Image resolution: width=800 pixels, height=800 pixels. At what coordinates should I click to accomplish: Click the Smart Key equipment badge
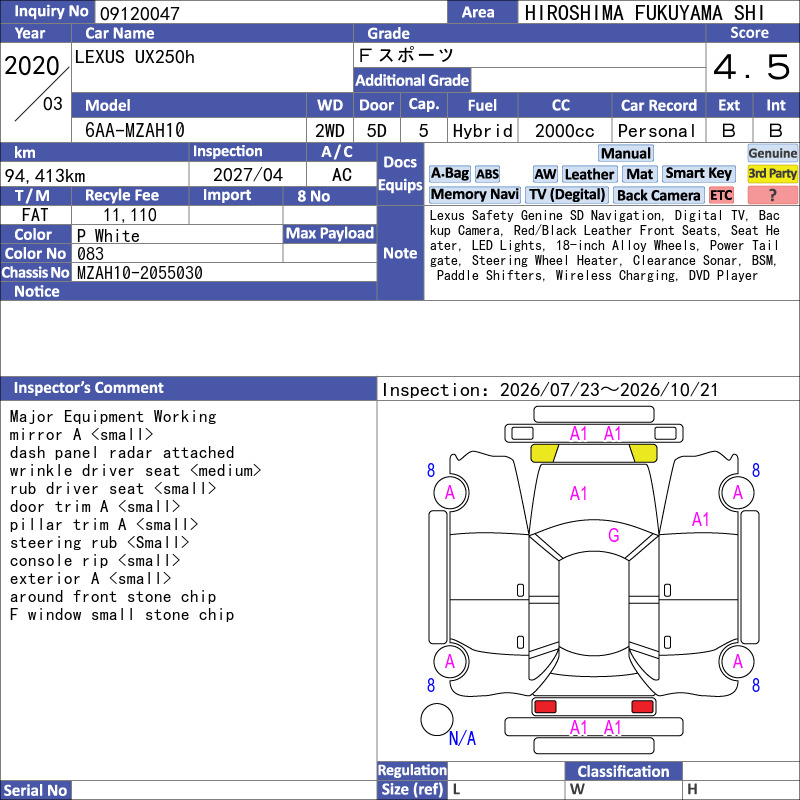pyautogui.click(x=698, y=173)
